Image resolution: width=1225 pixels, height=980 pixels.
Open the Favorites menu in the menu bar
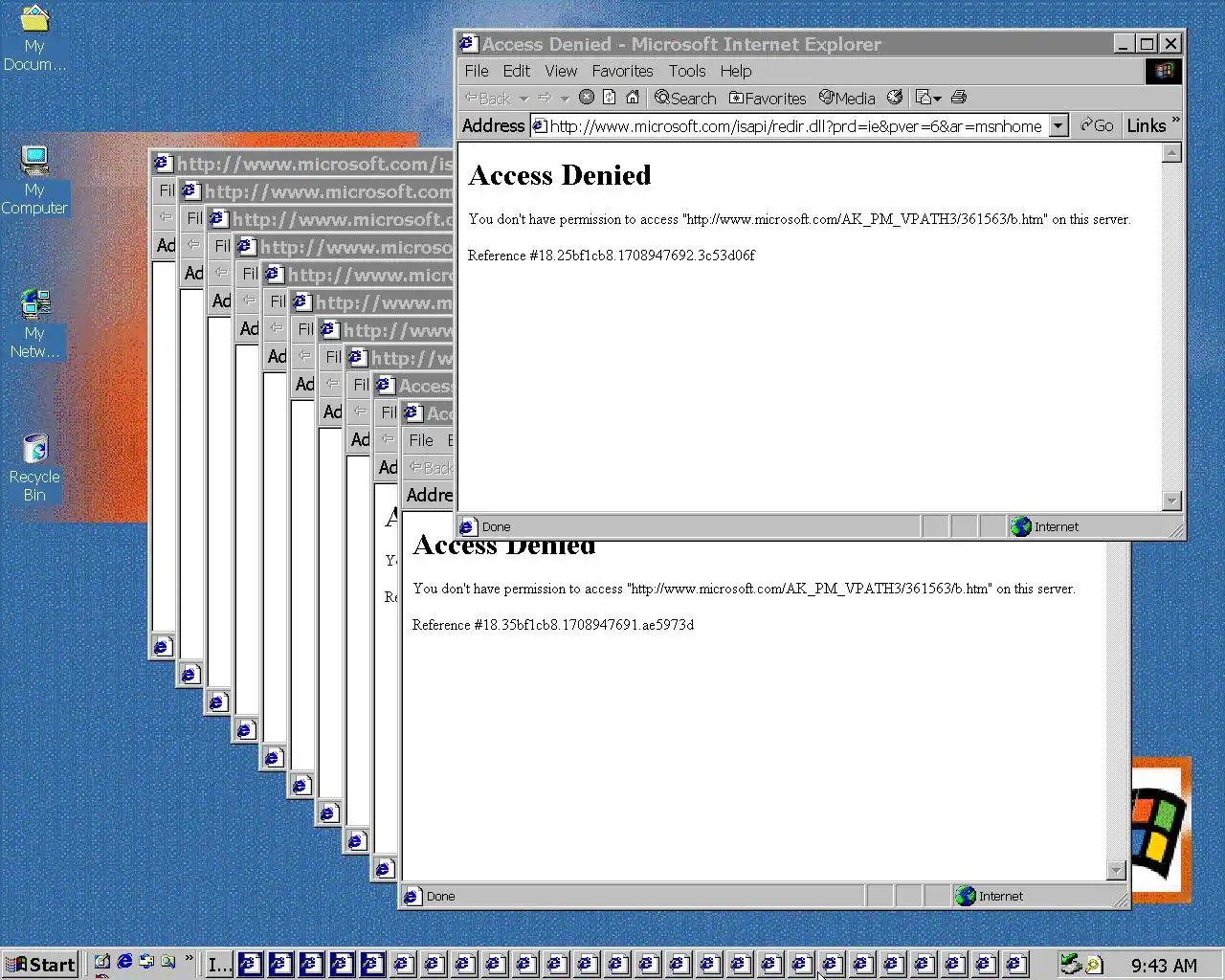pyautogui.click(x=622, y=71)
